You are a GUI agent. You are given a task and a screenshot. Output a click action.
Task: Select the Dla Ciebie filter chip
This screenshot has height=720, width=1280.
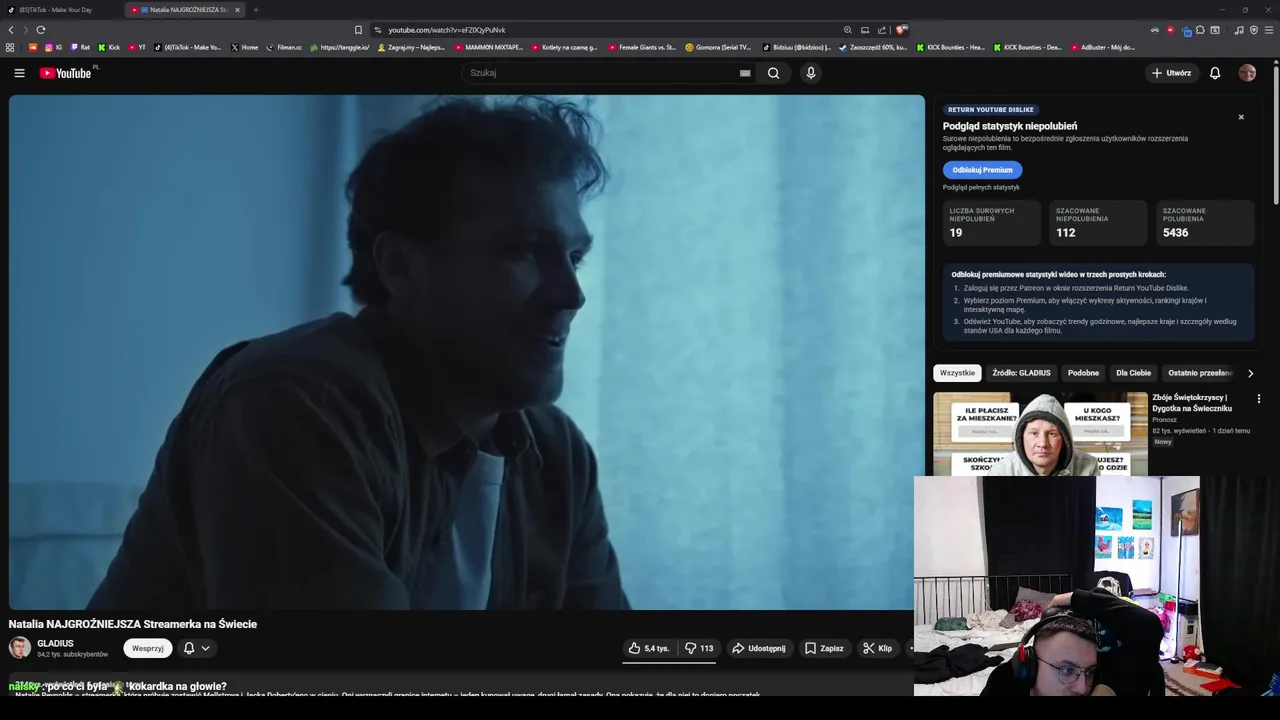pyautogui.click(x=1133, y=373)
